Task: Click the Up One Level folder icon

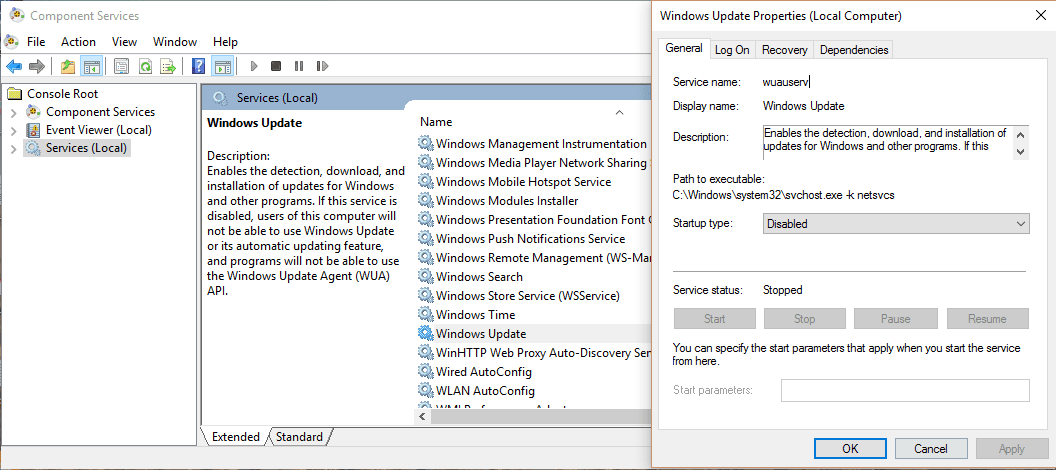Action: (x=68, y=67)
